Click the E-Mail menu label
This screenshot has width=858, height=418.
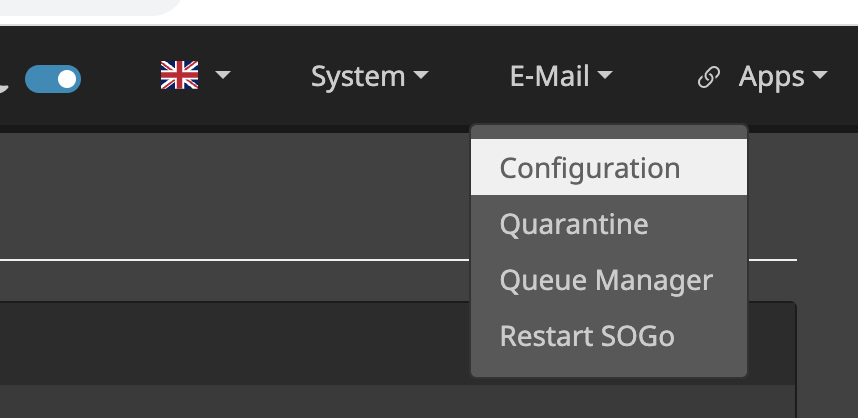tap(549, 77)
